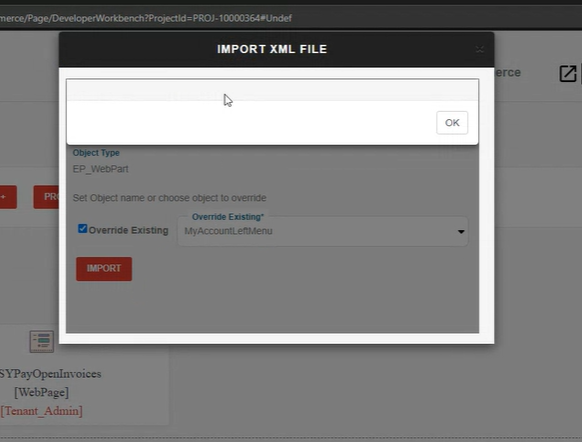
Task: Click the grey header of the alert box
Action: [x=272, y=90]
